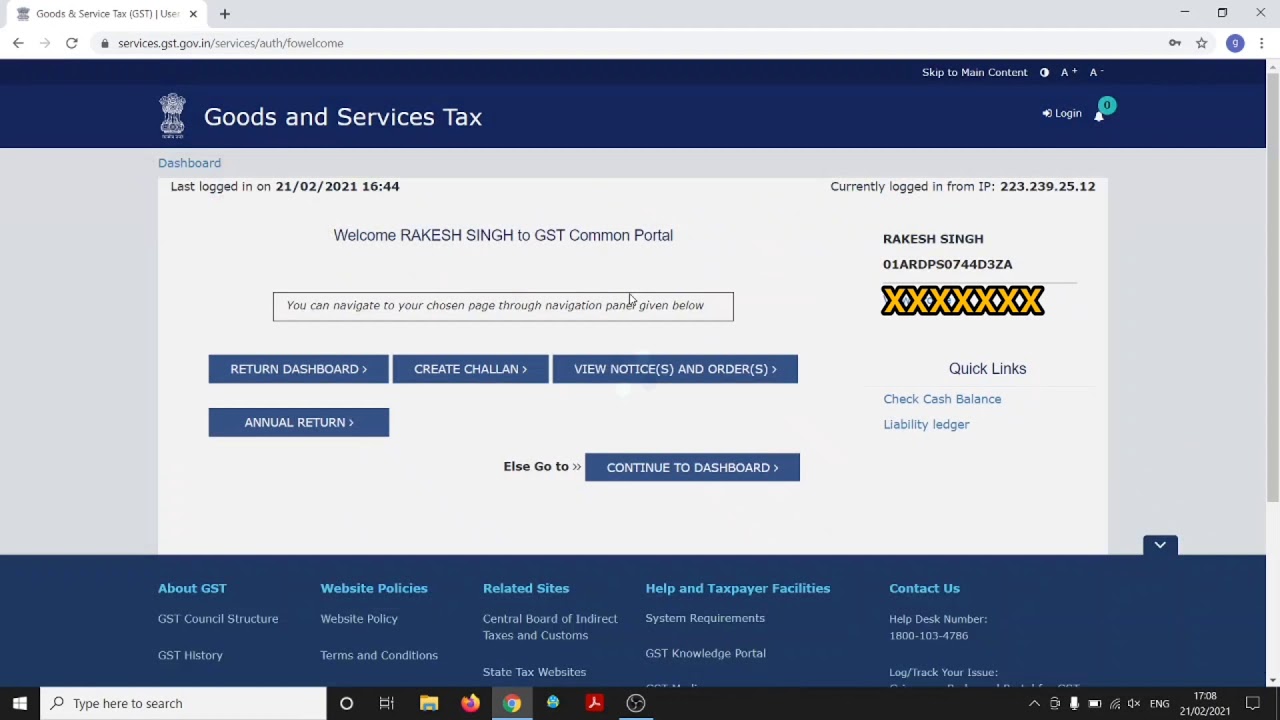Viewport: 1280px width, 720px height.
Task: Open the GST Knowledge Portal link
Action: tap(705, 653)
